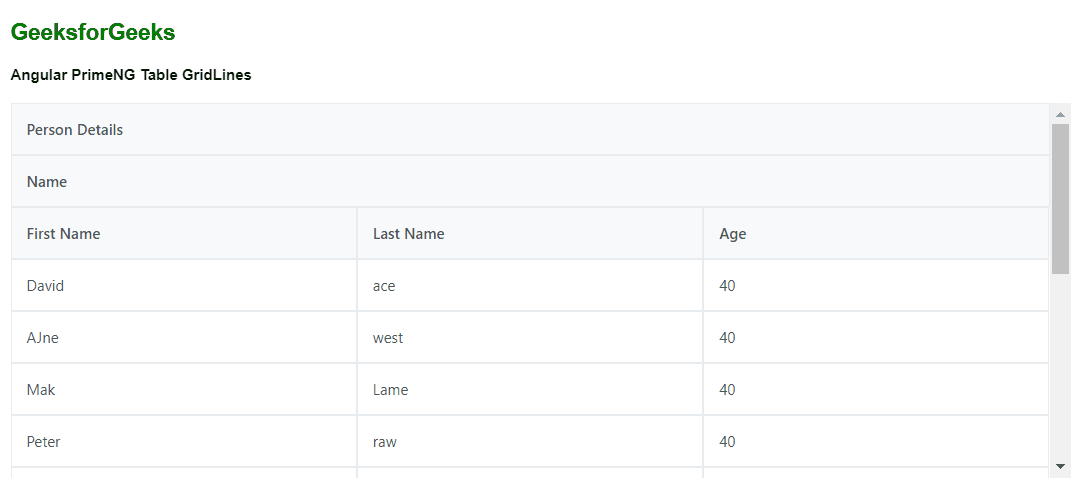Image resolution: width=1078 pixels, height=502 pixels.
Task: Click the age cell in Peter's row
Action: coord(727,442)
